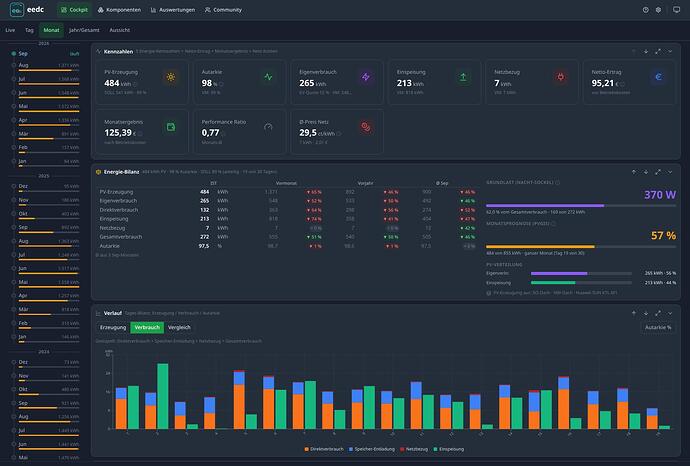Open settings gear in top bar
The width and height of the screenshot is (690, 466).
point(658,10)
